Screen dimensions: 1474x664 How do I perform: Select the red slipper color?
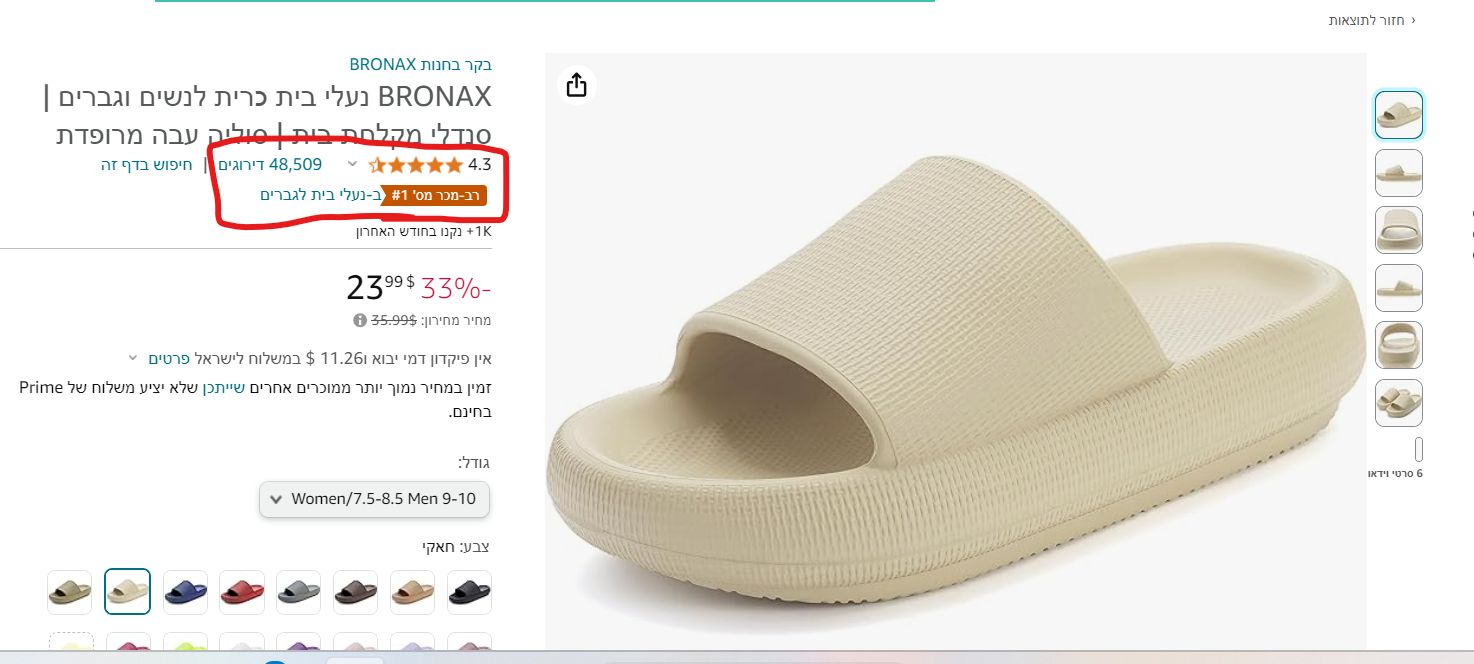coord(242,592)
